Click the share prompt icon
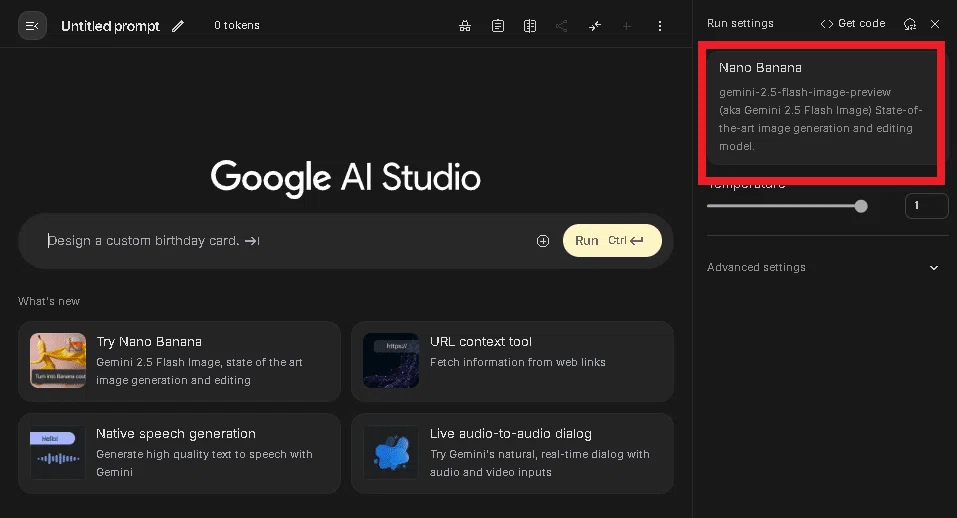Image resolution: width=957 pixels, height=518 pixels. 562,26
